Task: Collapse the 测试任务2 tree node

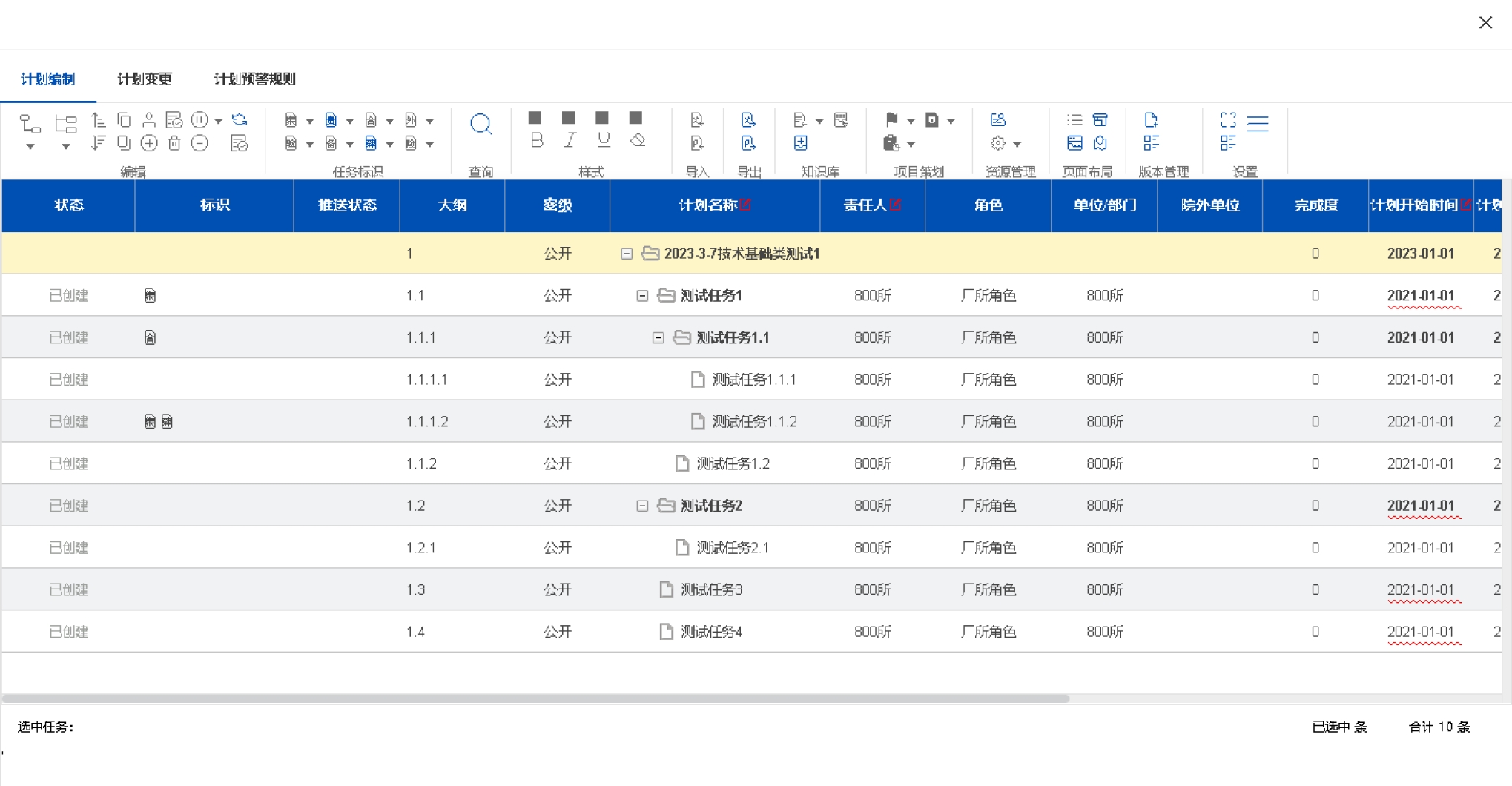Action: 642,506
